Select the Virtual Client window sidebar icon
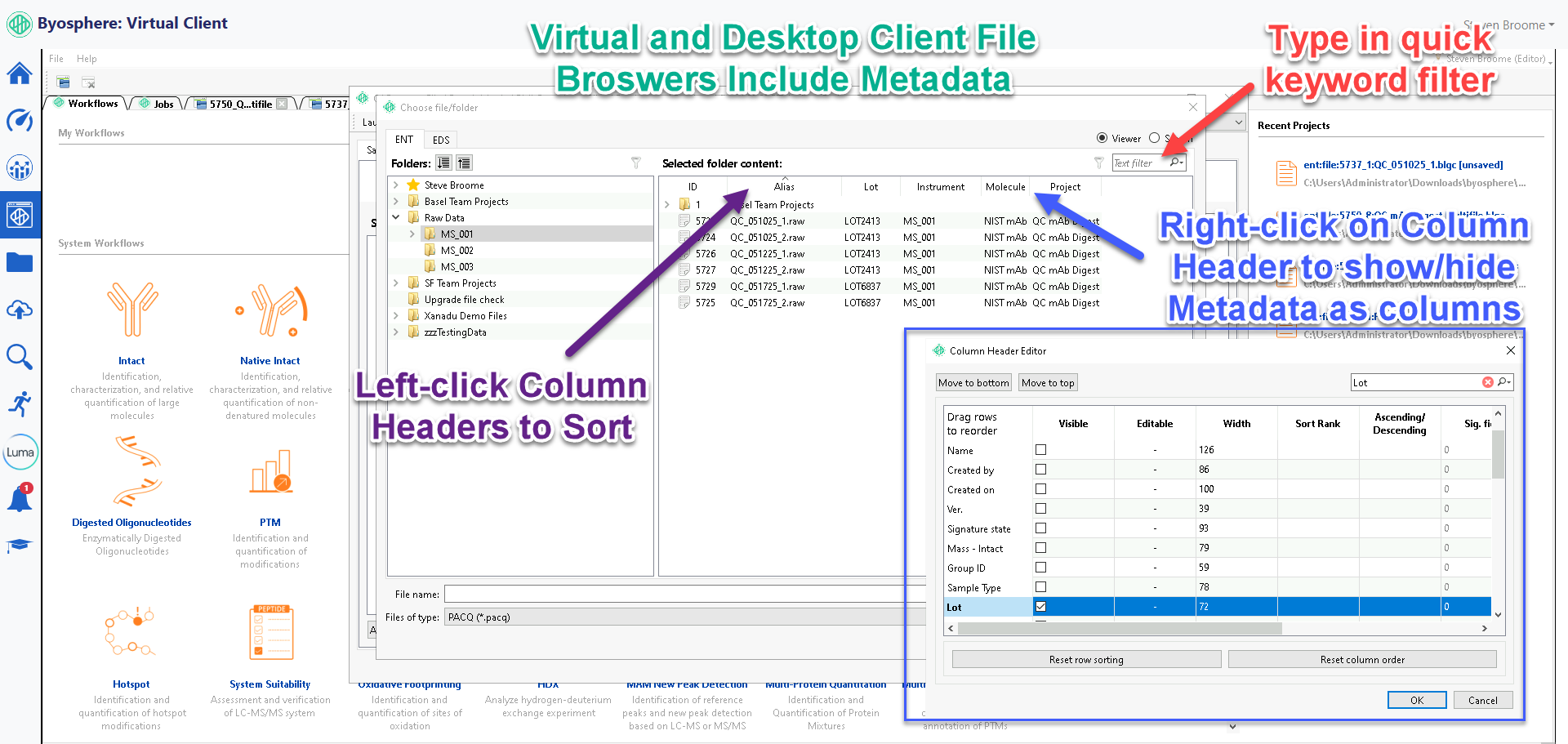Image resolution: width=1568 pixels, height=744 pixels. tap(20, 216)
